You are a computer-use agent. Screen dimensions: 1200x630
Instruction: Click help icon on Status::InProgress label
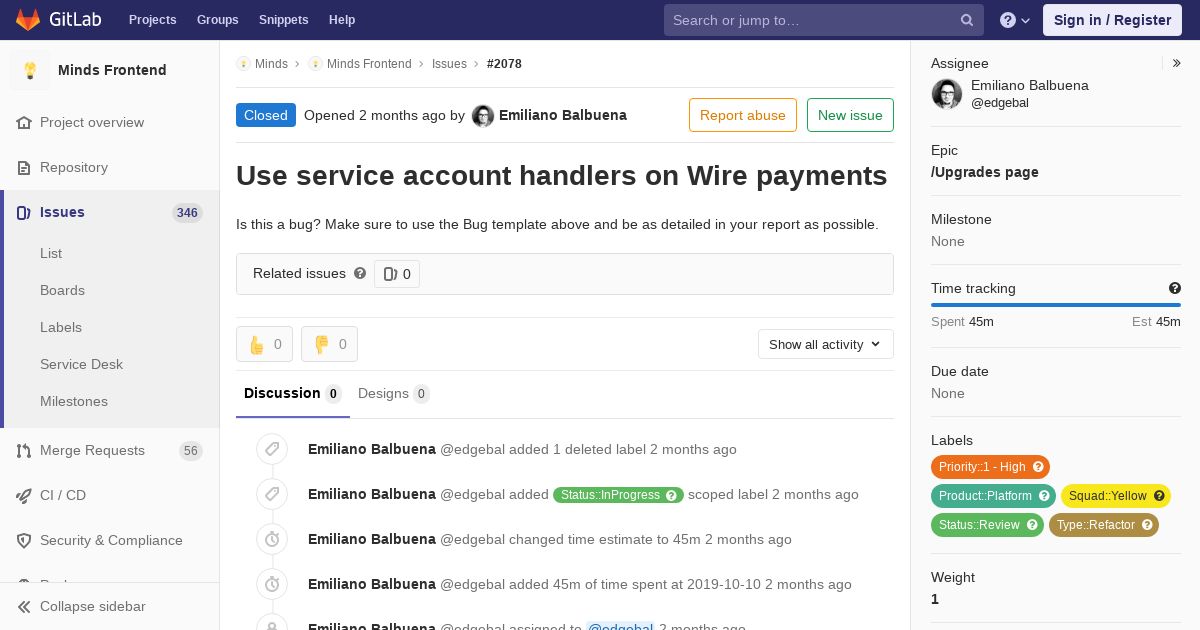pyautogui.click(x=672, y=495)
